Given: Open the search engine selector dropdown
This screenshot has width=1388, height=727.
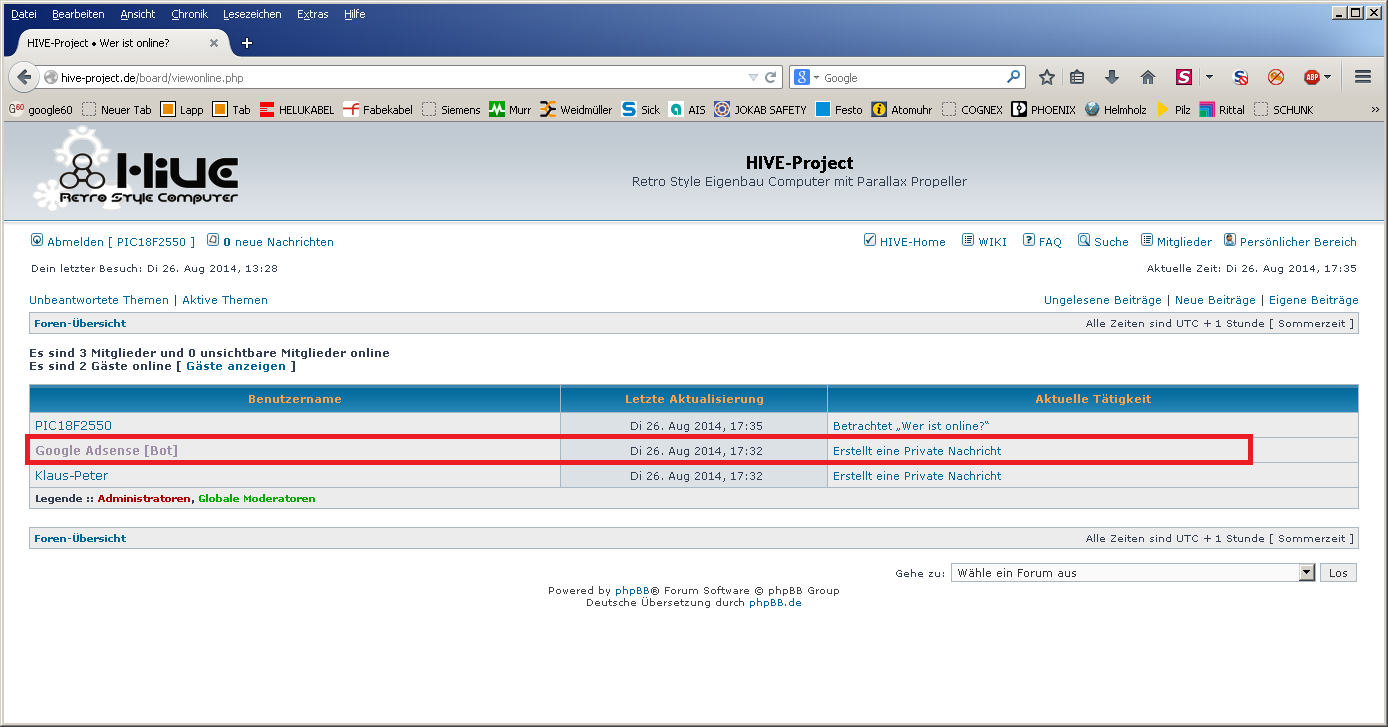Looking at the screenshot, I should (807, 77).
